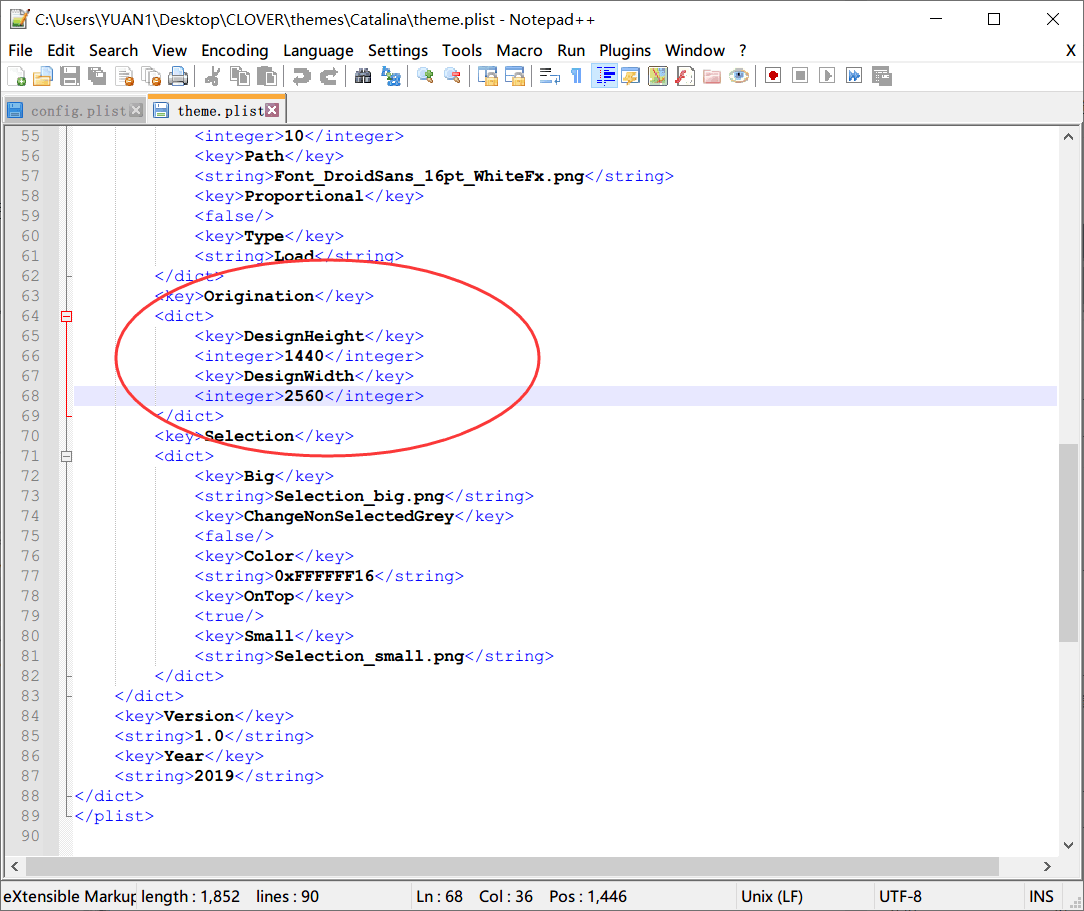The image size is (1084, 911).
Task: Toggle Word Wrap toolbar button
Action: (550, 76)
